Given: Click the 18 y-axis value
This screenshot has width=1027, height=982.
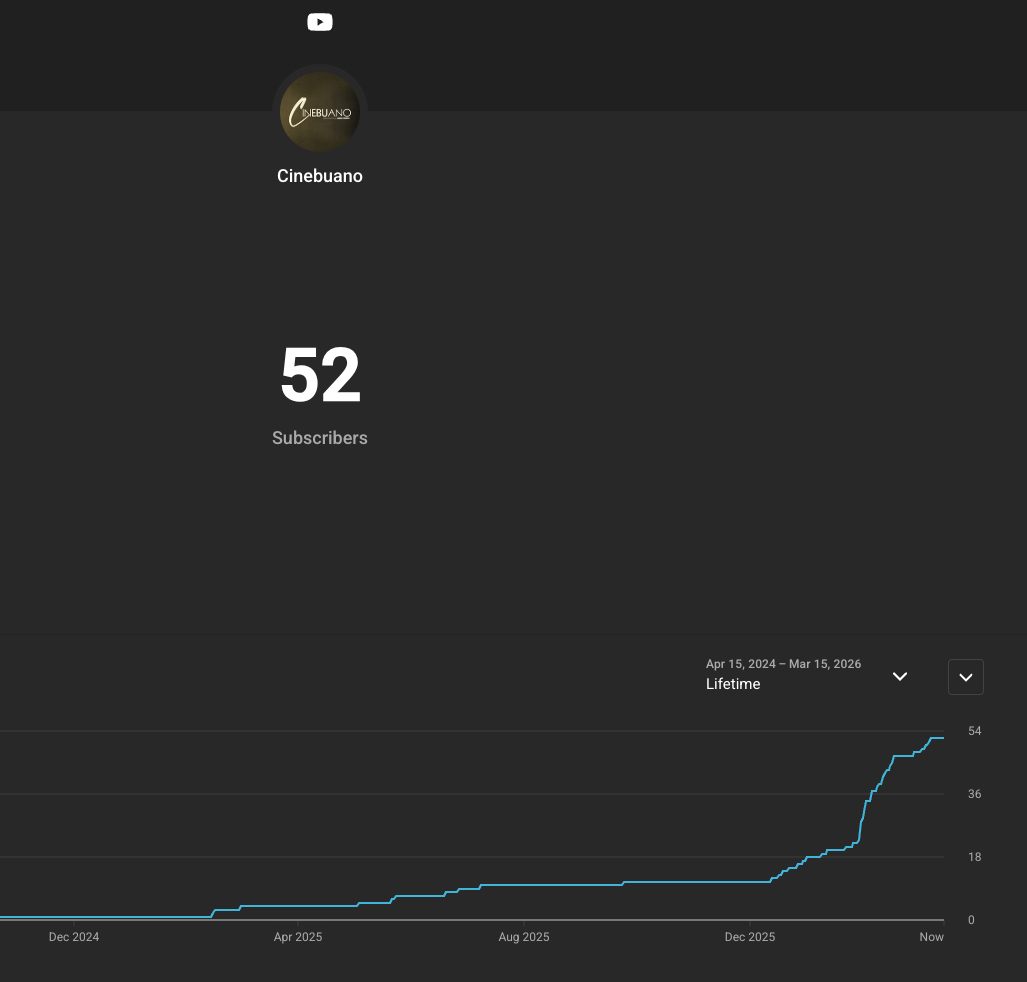Looking at the screenshot, I should tap(975, 857).
